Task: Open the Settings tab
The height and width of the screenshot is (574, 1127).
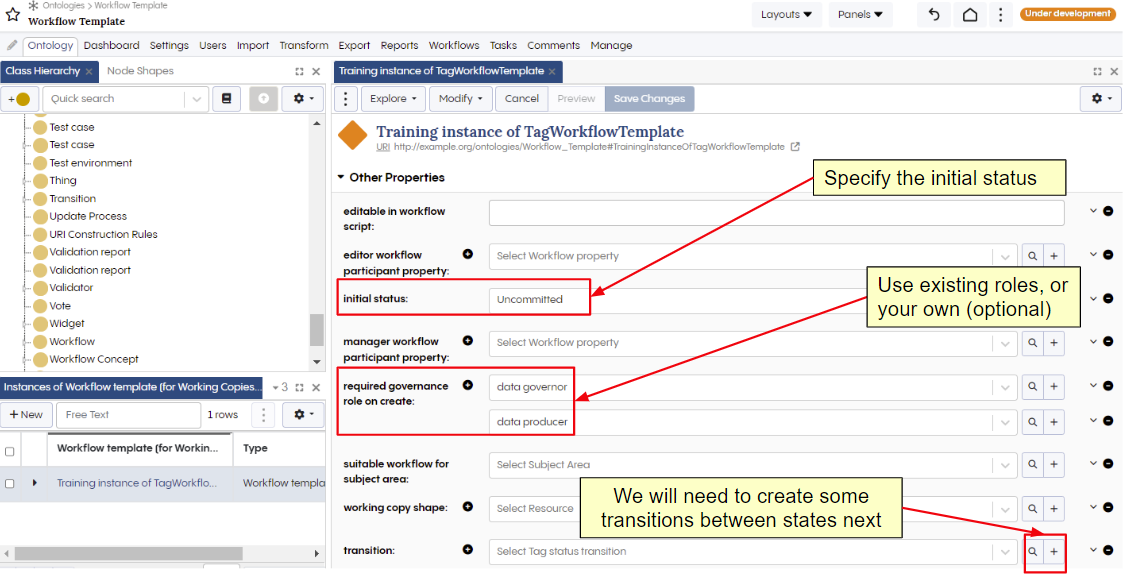Action: [169, 45]
